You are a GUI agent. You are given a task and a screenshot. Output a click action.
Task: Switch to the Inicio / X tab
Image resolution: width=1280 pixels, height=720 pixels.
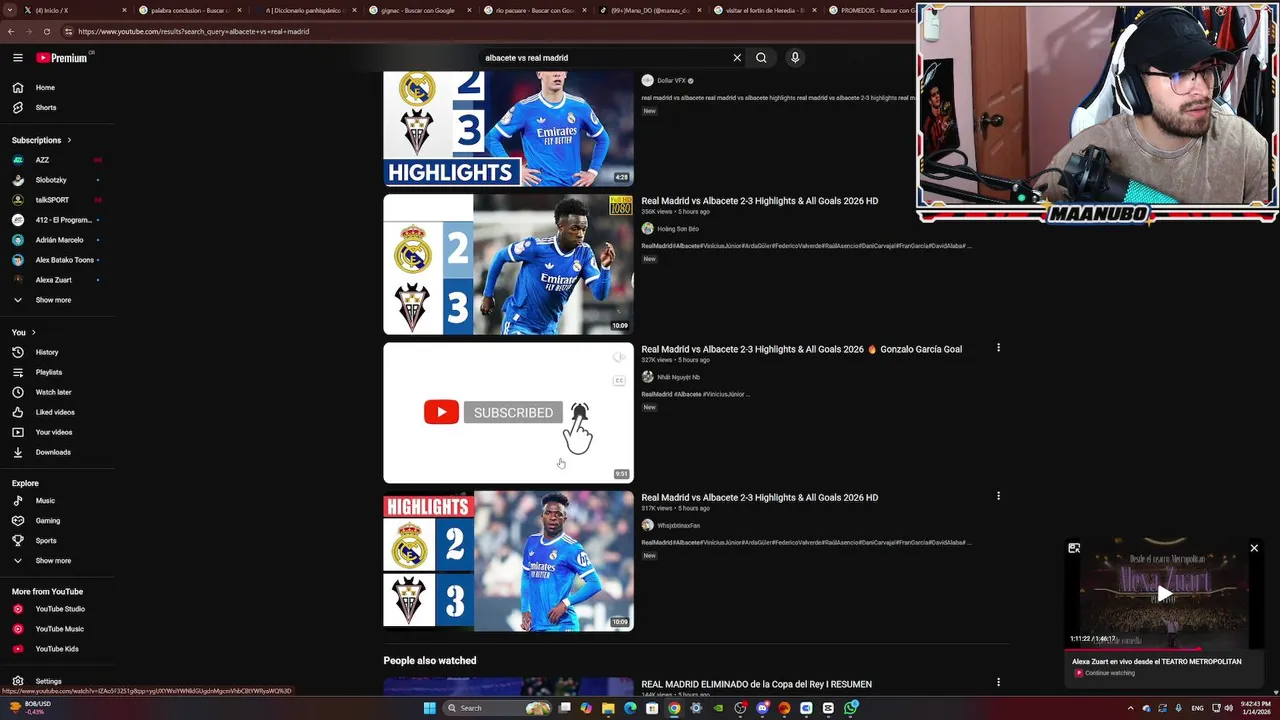[76, 10]
